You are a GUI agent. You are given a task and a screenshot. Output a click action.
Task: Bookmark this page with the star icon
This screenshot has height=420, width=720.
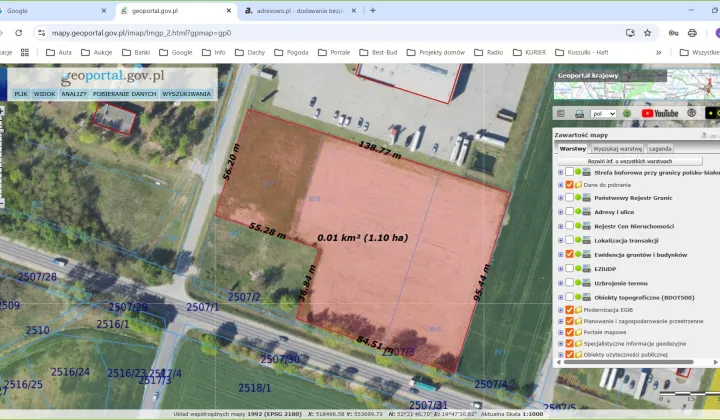click(x=651, y=32)
